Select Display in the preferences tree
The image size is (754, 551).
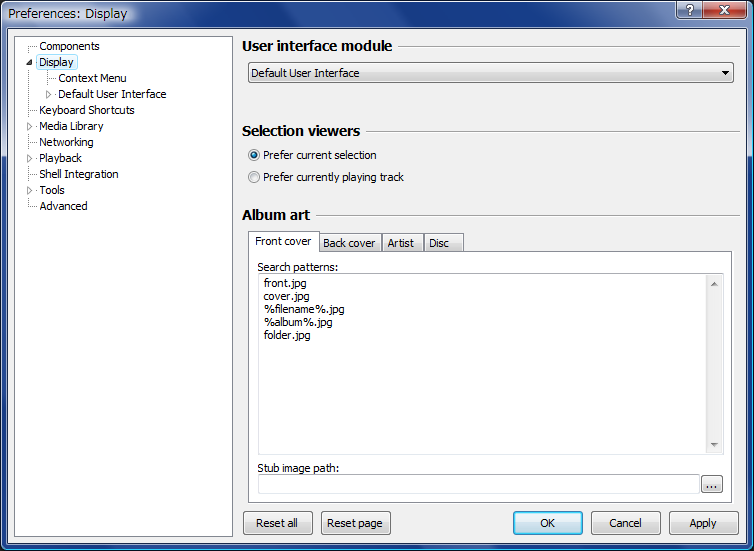(56, 62)
